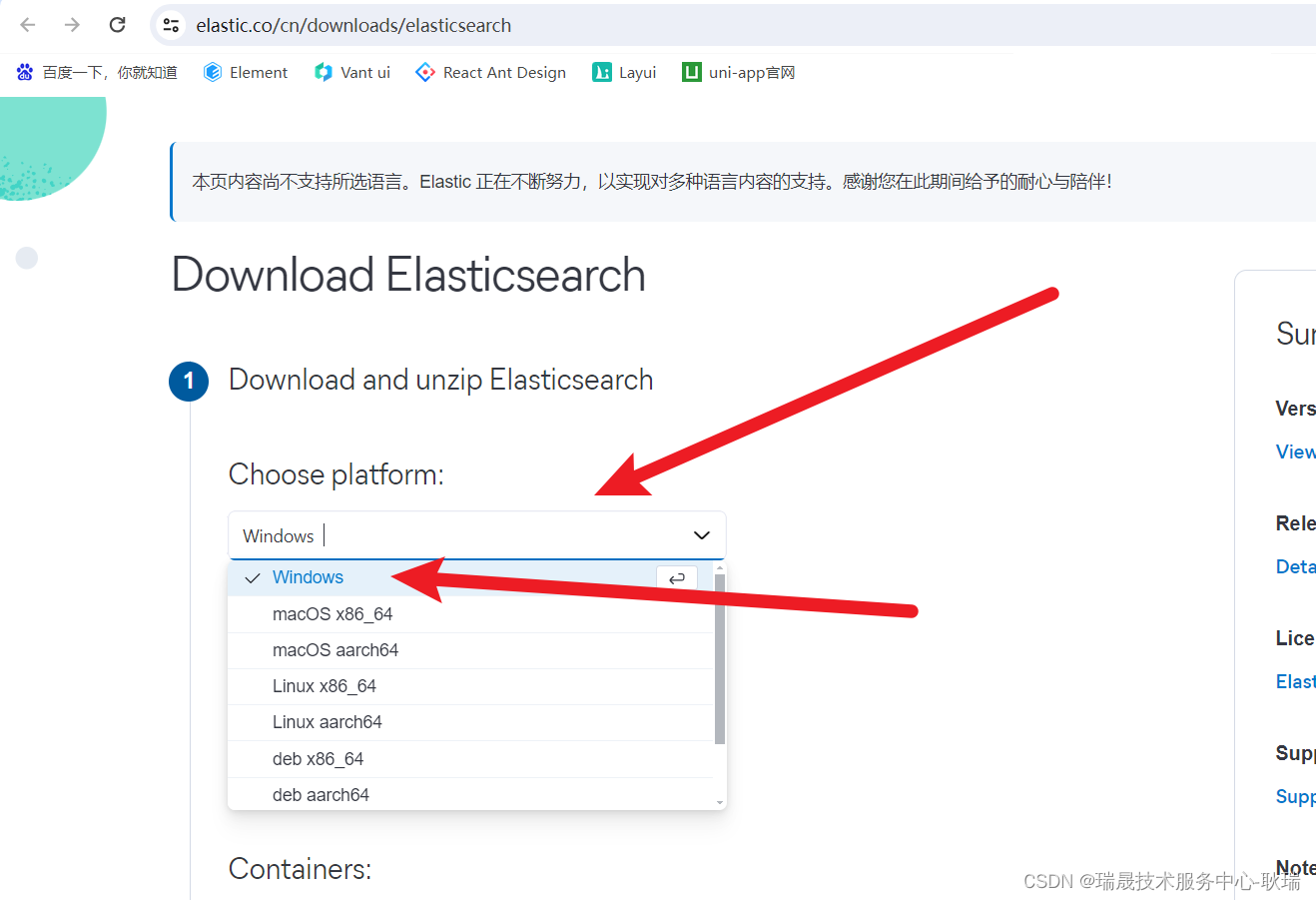The height and width of the screenshot is (900, 1316).
Task: Select Linux x86_64 platform option
Action: [470, 686]
